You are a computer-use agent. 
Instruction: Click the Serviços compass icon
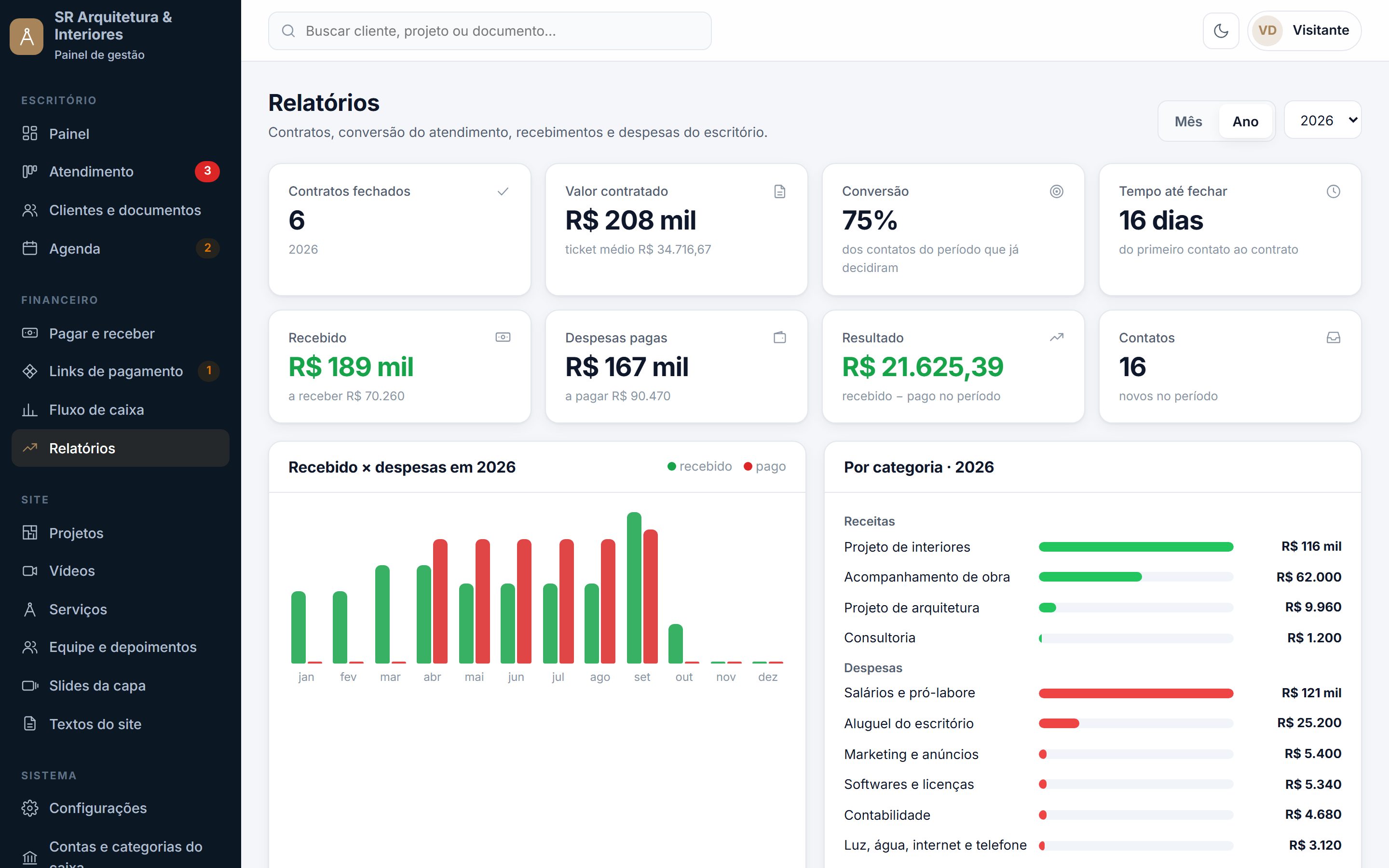coord(30,609)
